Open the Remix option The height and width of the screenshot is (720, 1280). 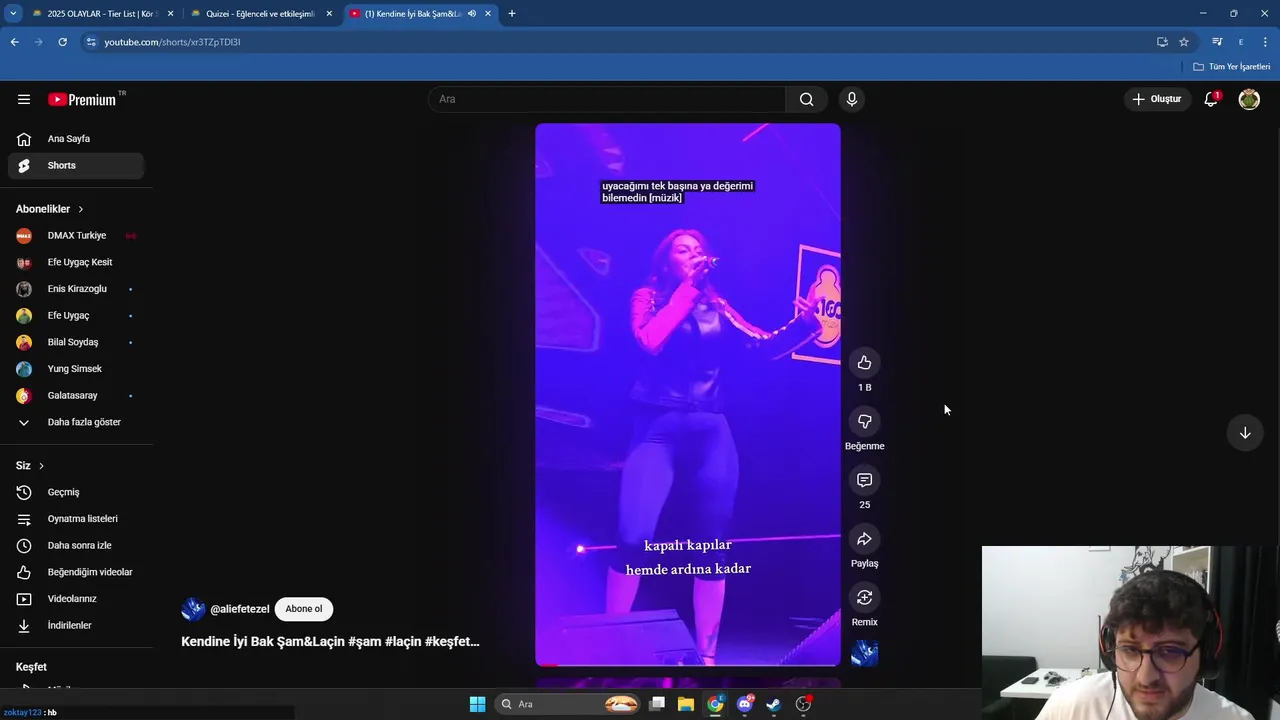pos(865,597)
